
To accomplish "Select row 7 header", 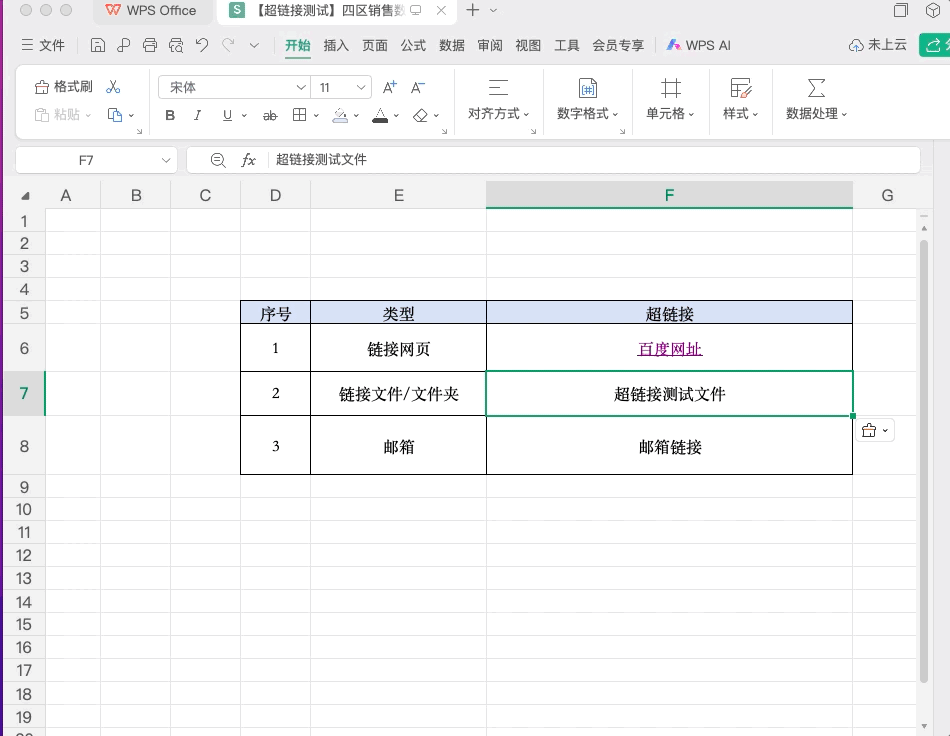I will tap(24, 393).
